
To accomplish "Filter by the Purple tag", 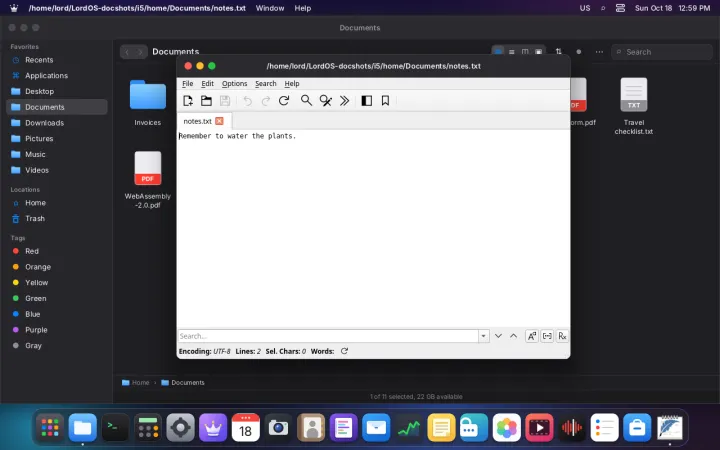I will tap(57, 330).
